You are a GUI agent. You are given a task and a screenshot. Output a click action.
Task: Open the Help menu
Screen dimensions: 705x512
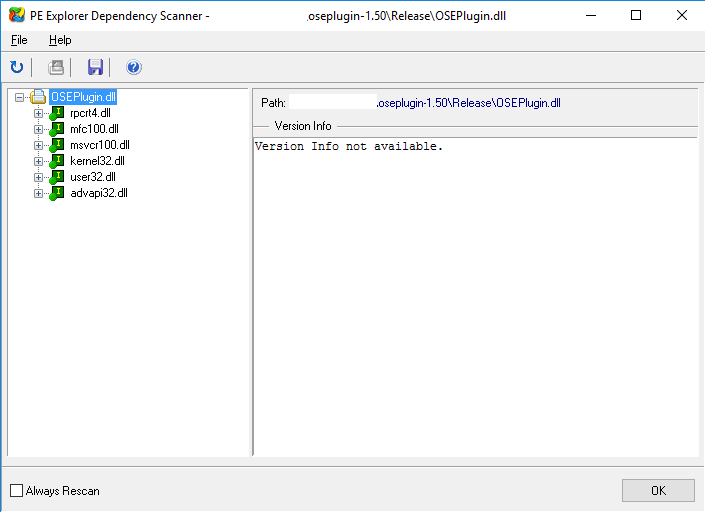click(60, 40)
